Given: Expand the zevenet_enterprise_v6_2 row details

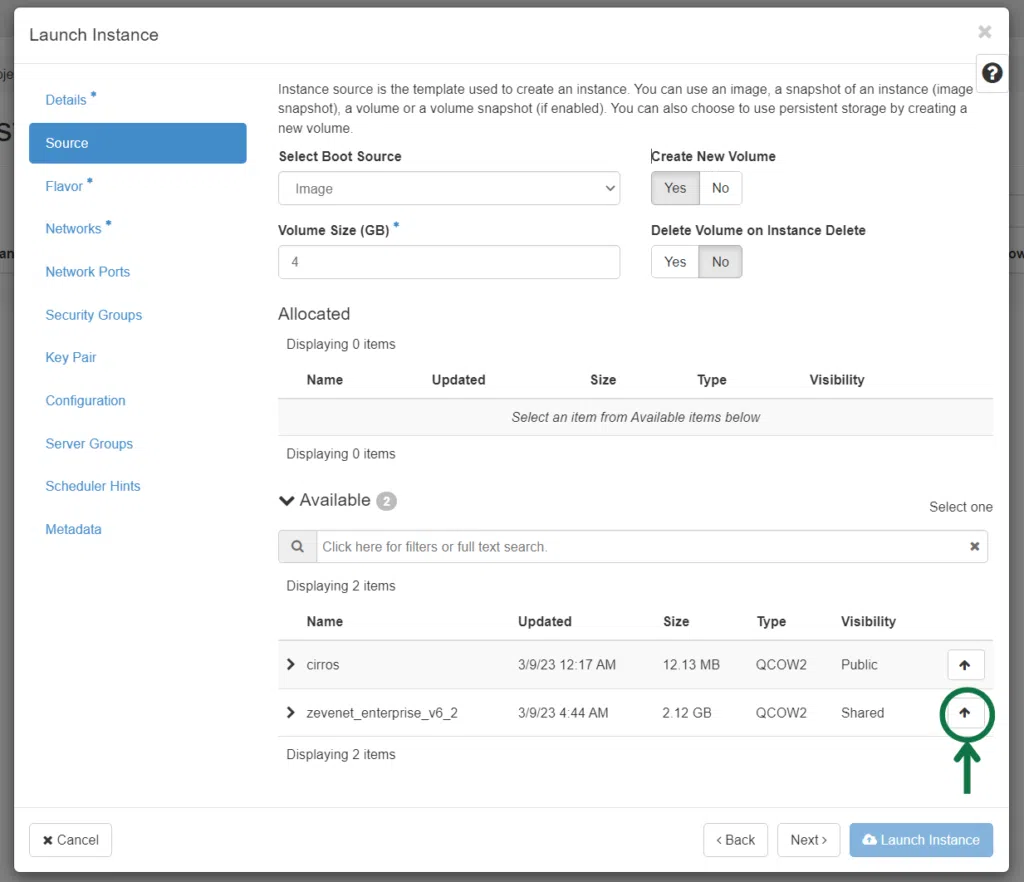Looking at the screenshot, I should tap(290, 712).
